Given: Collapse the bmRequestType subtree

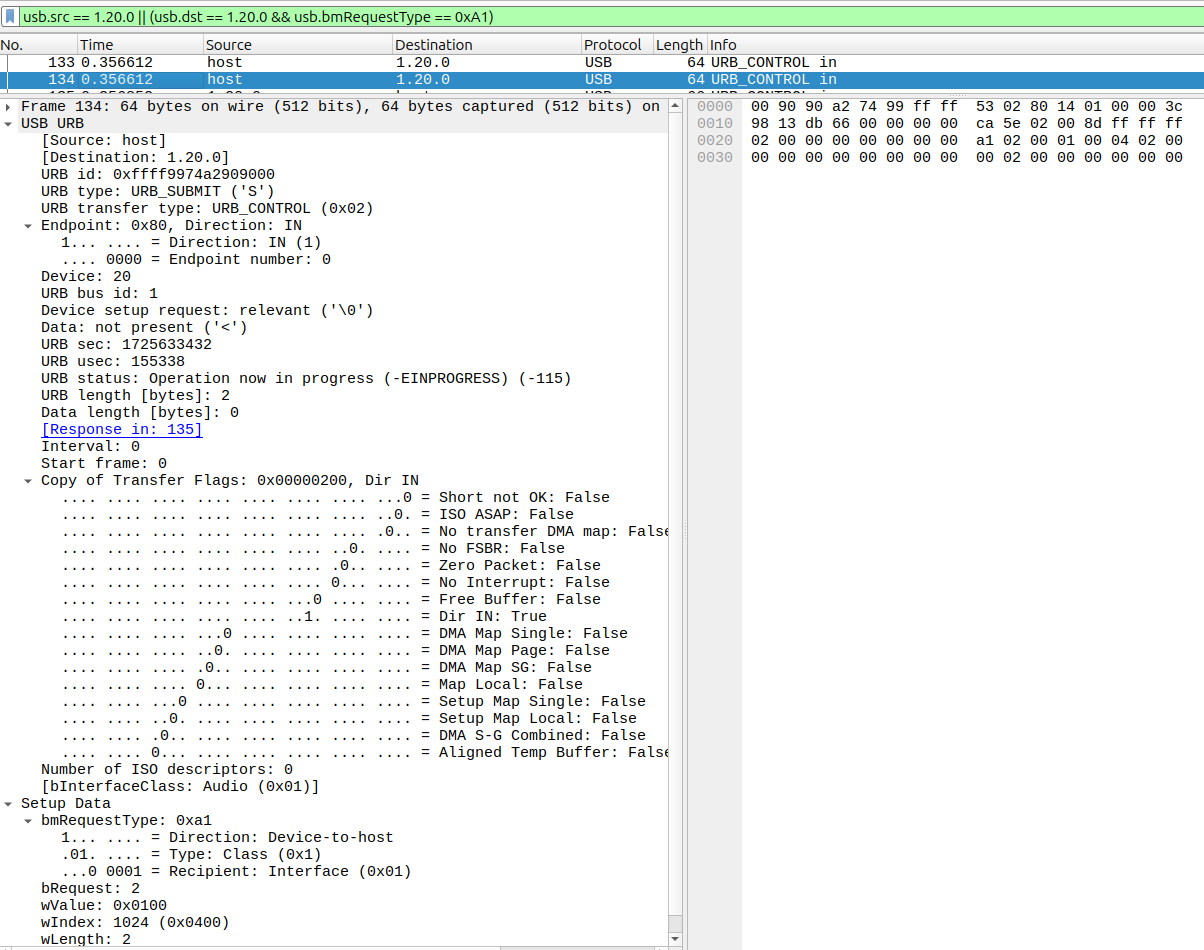Looking at the screenshot, I should [26, 820].
